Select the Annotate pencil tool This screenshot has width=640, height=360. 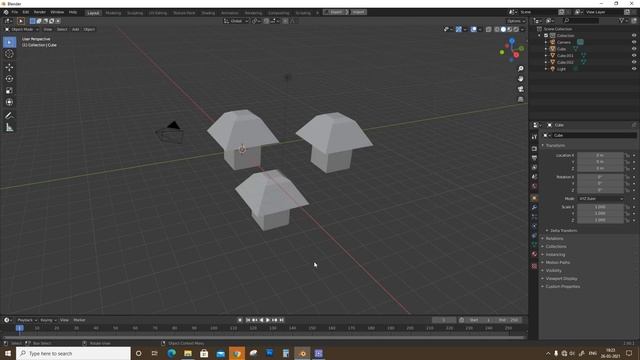(x=9, y=116)
